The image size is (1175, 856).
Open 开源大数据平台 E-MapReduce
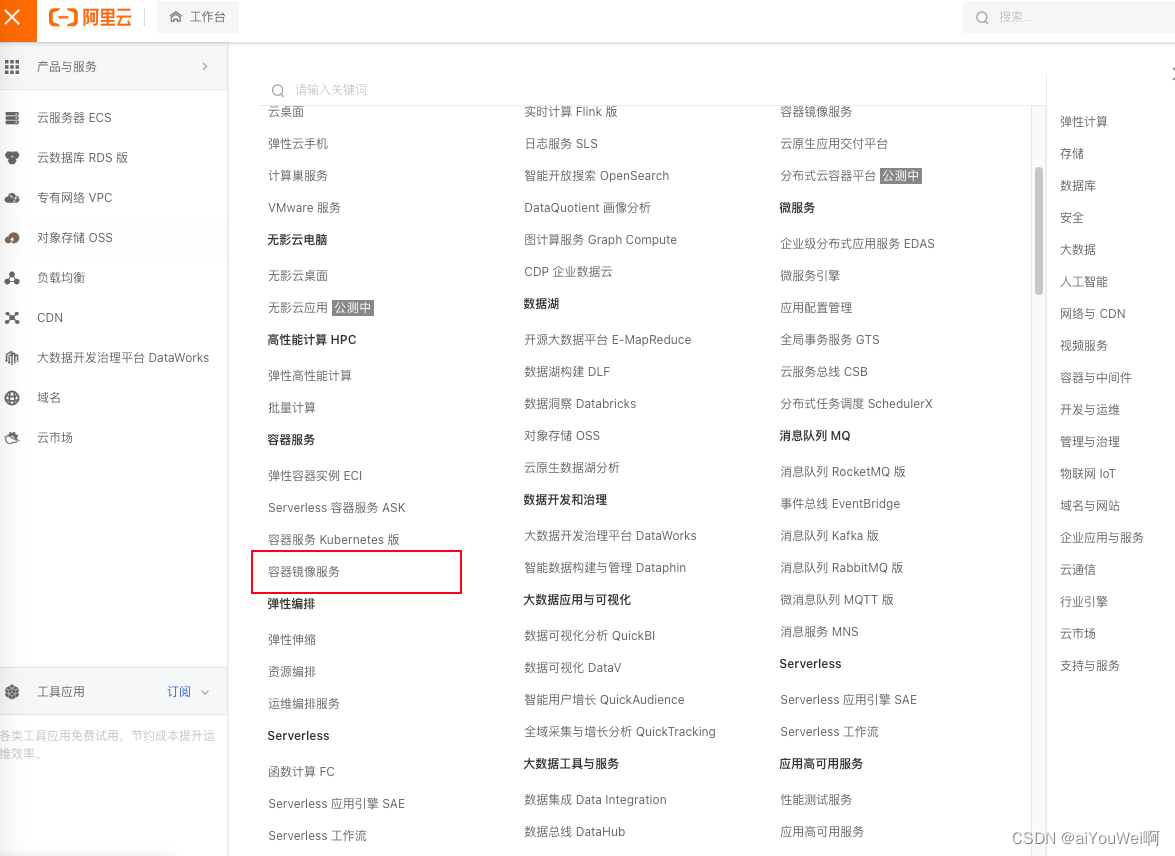(x=608, y=340)
